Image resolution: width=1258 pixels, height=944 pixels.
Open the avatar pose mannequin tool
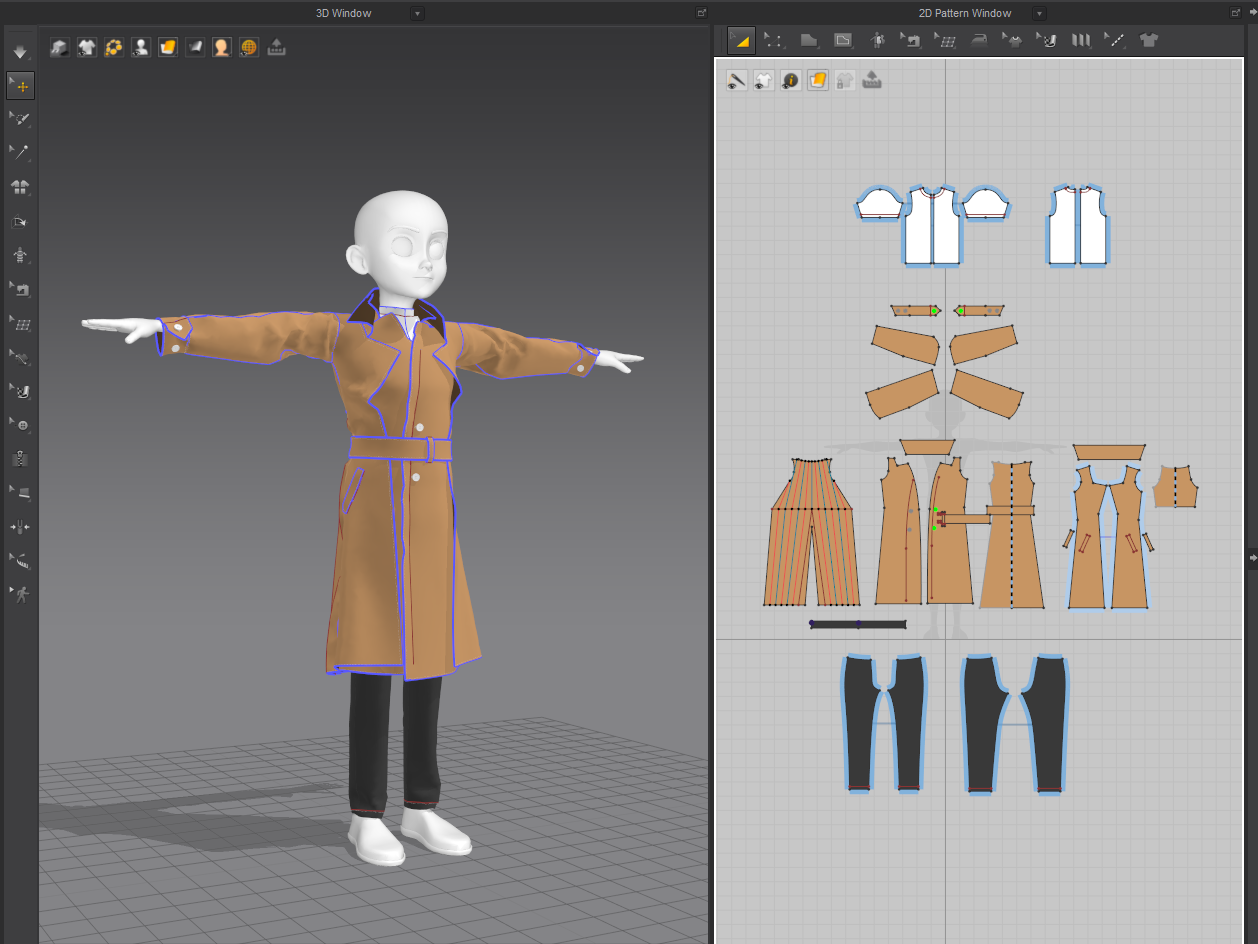(x=20, y=255)
